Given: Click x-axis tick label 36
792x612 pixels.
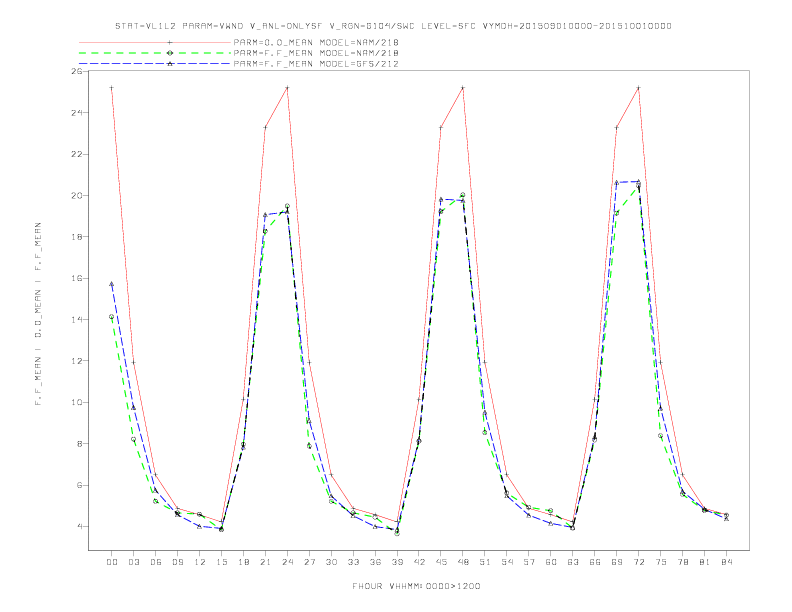Looking at the screenshot, I should click(375, 562).
